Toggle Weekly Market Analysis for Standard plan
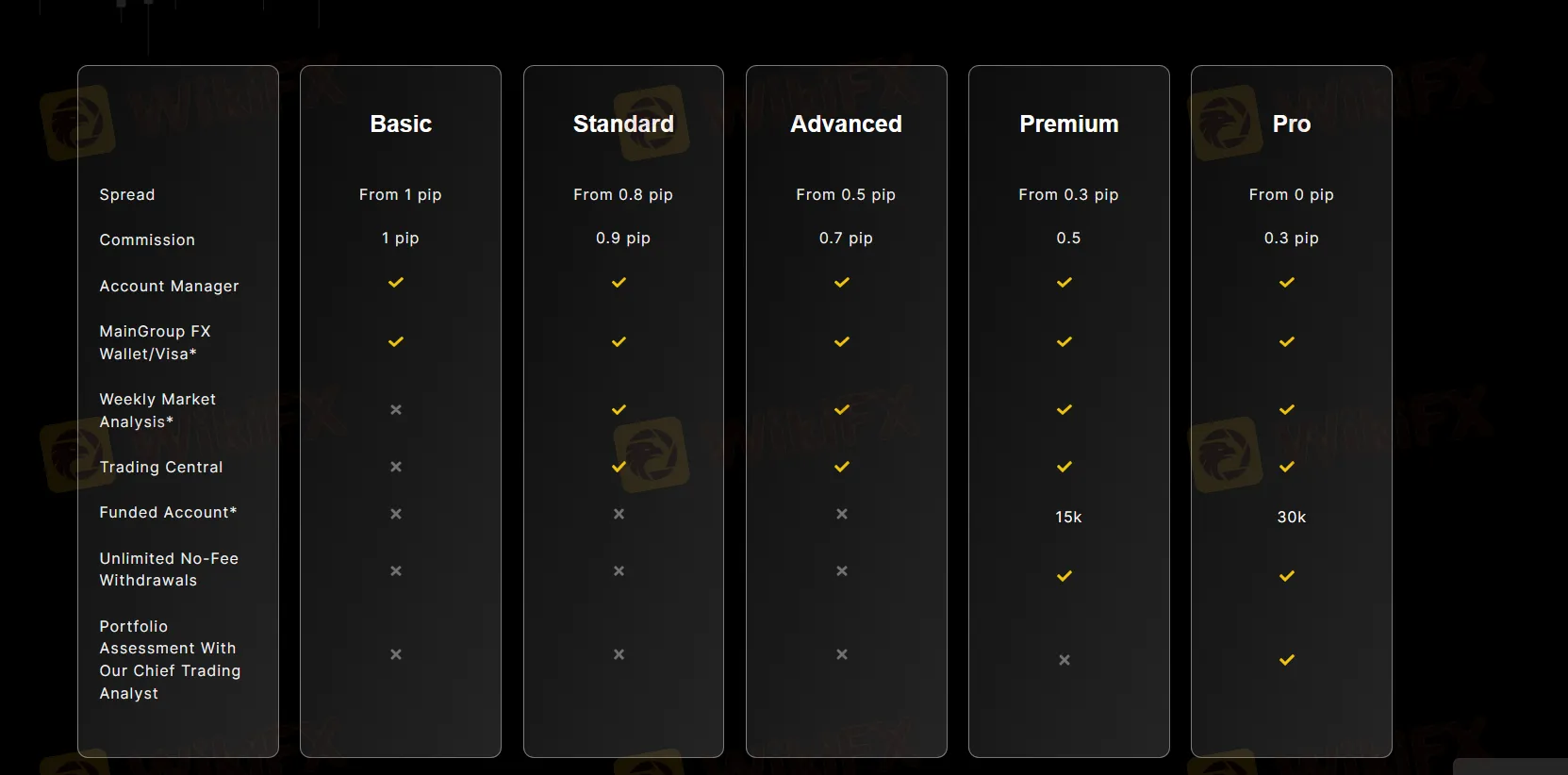 point(619,410)
